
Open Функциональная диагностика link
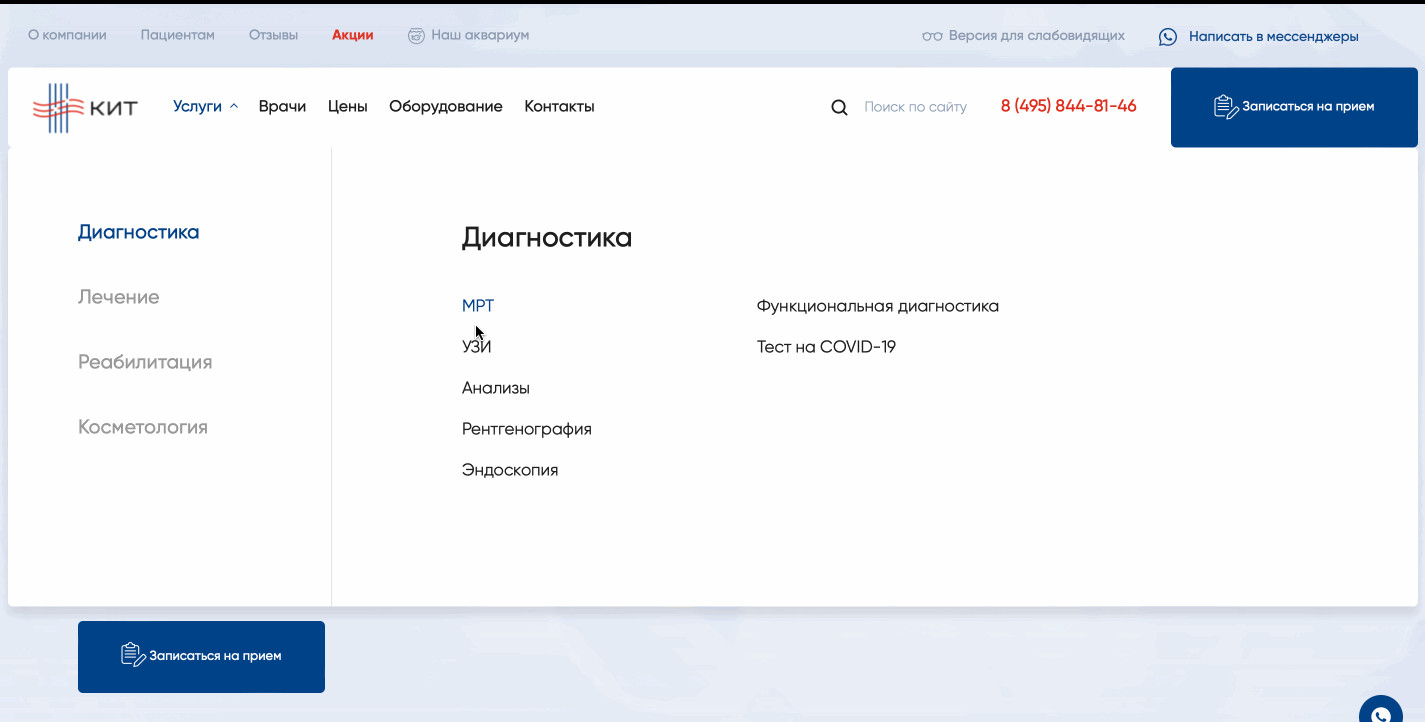(x=878, y=306)
